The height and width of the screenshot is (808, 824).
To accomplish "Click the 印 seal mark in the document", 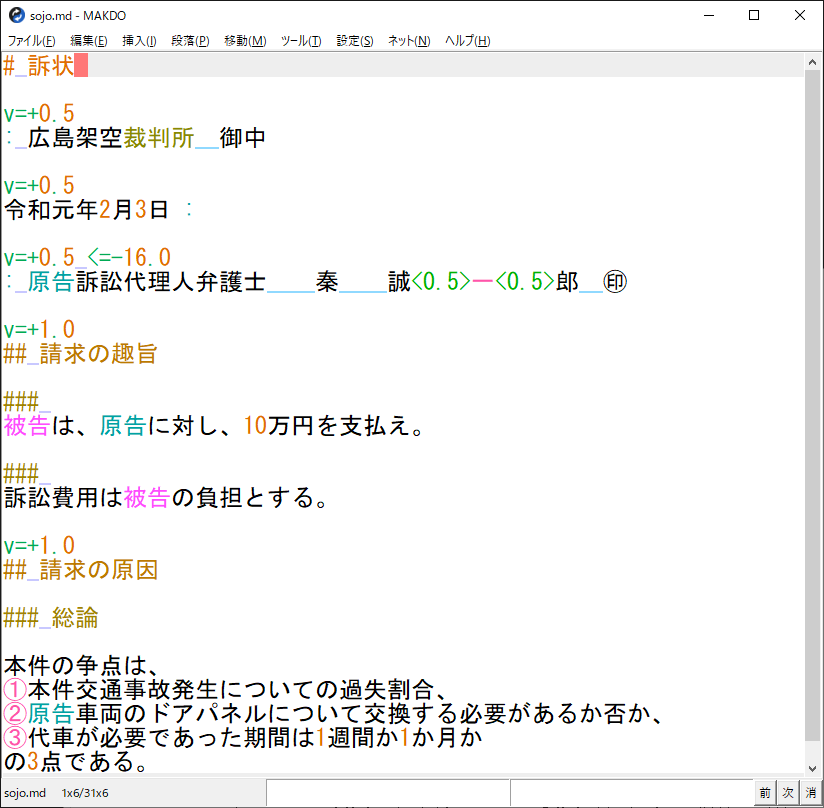I will tap(617, 281).
